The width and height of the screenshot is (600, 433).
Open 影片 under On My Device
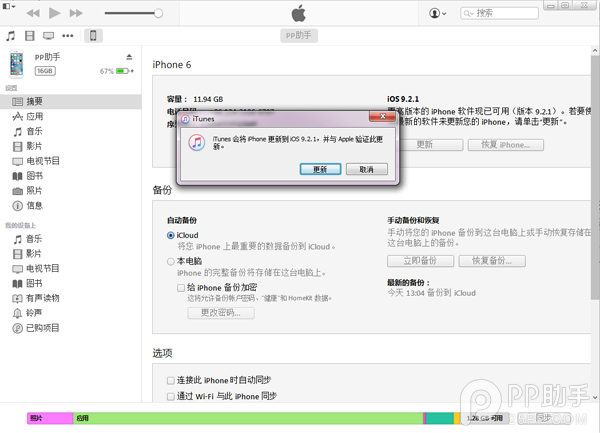tap(71, 254)
